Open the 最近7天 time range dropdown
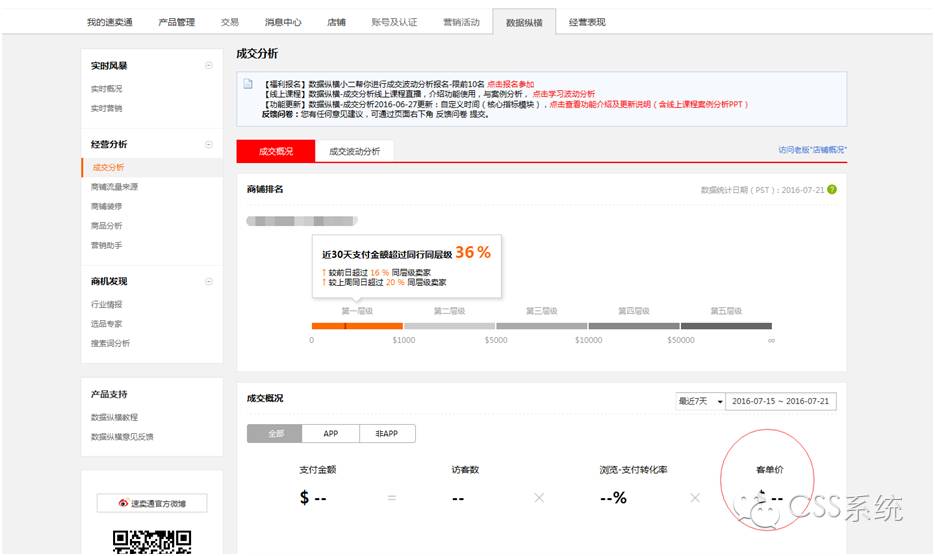Viewport: 935px width, 556px height. click(x=699, y=401)
